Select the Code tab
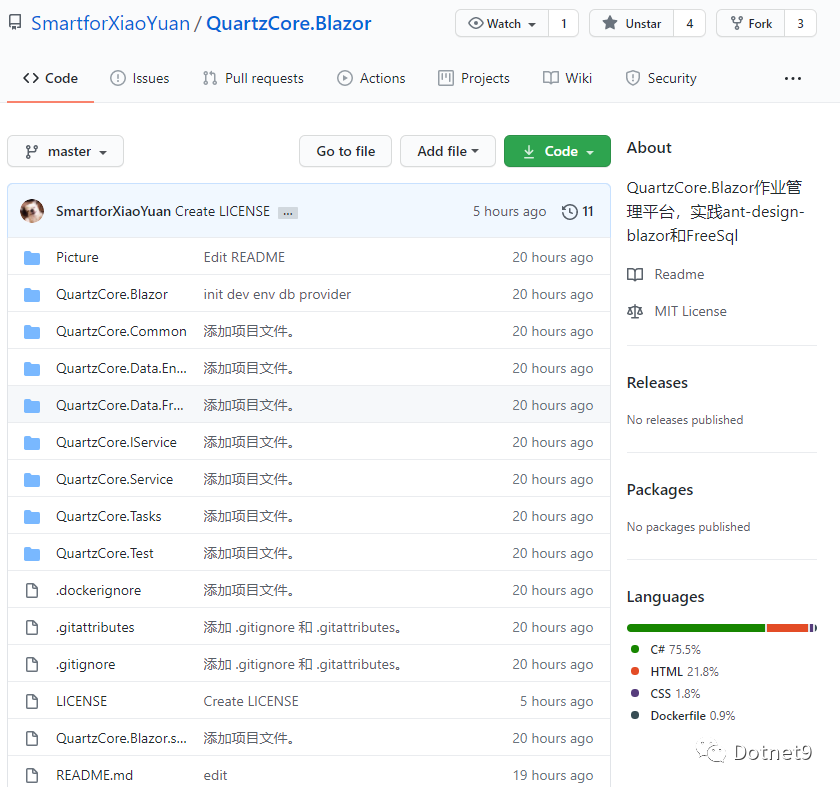Screen dimensions: 840x787 pos(50,79)
